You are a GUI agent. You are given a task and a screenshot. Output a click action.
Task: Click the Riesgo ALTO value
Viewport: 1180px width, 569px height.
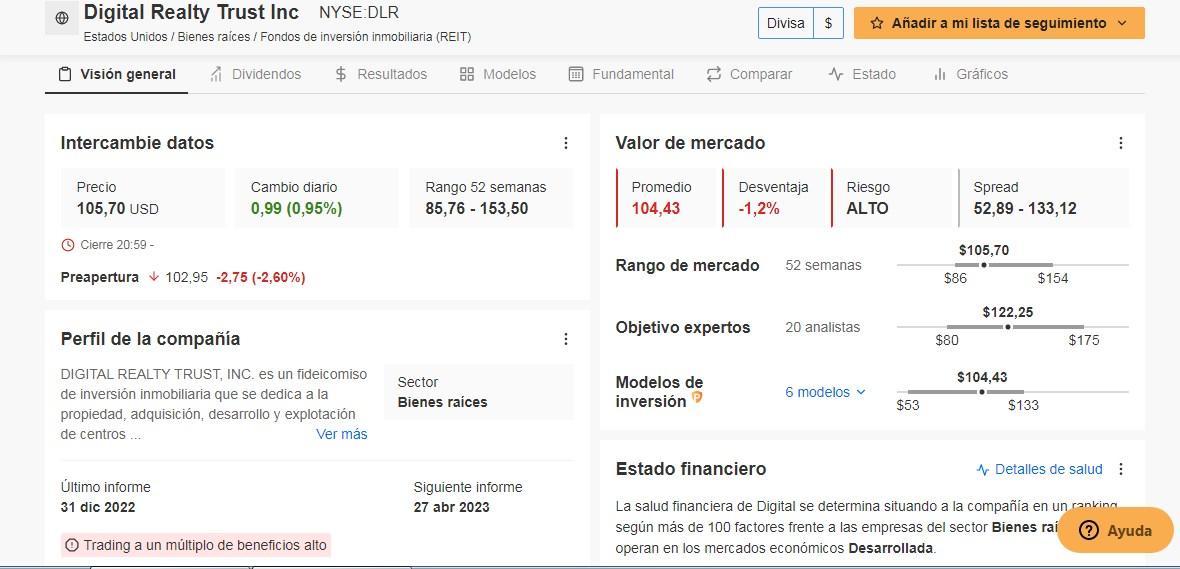tap(867, 208)
